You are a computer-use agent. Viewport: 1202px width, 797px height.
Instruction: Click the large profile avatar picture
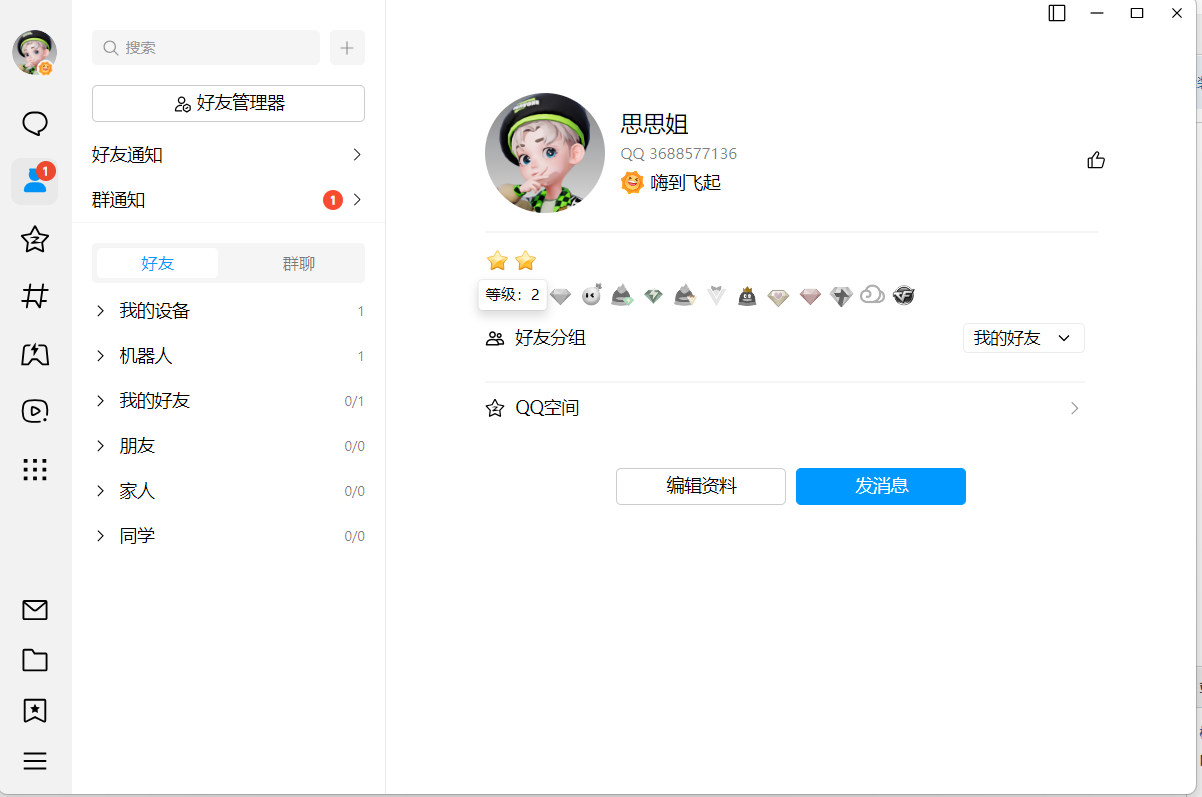coord(545,153)
